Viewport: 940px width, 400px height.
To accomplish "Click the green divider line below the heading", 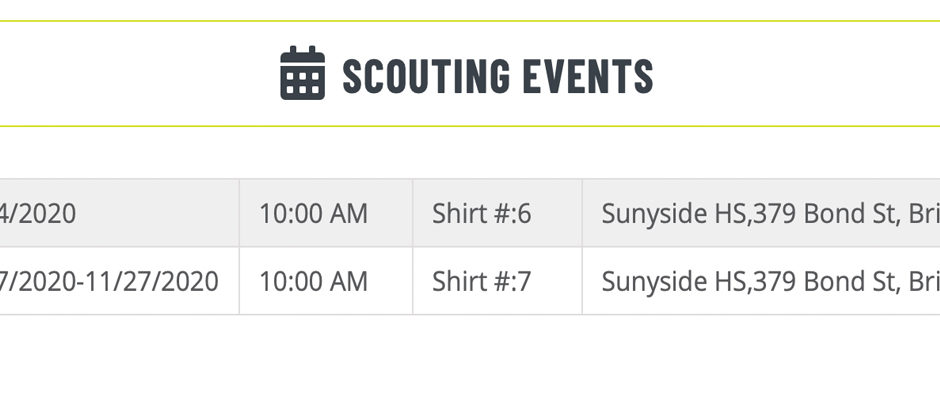I will (x=470, y=127).
